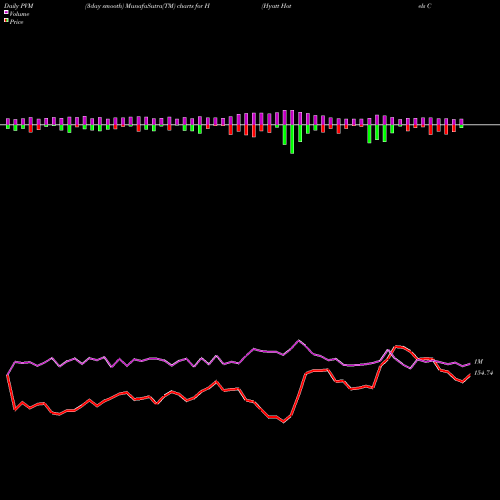Click the '(Hyatt Hot' company name text
Screen dimensions: 500x500
coord(276,6)
